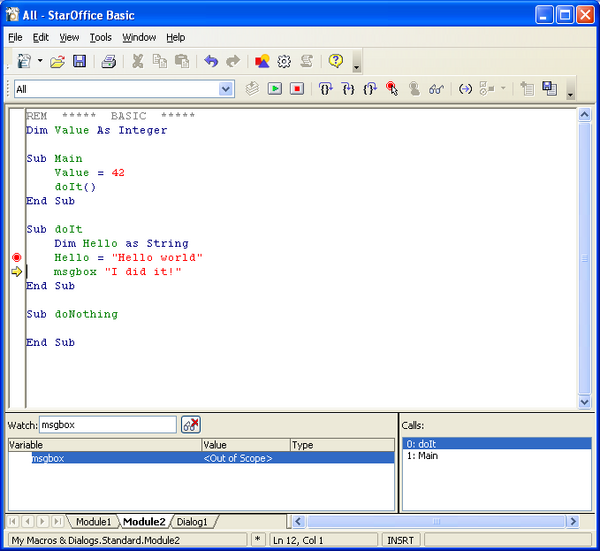600x551 pixels.
Task: Switch to the Module1 tab
Action: [93, 522]
